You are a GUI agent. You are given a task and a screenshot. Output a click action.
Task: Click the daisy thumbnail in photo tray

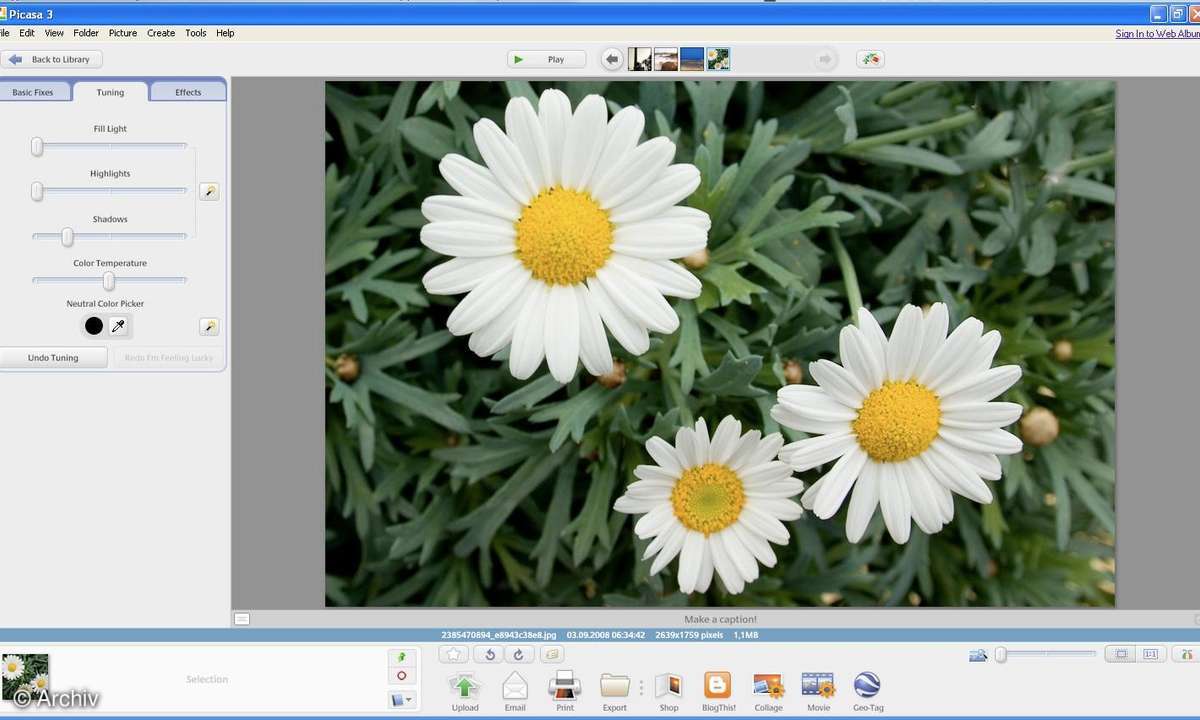25,677
